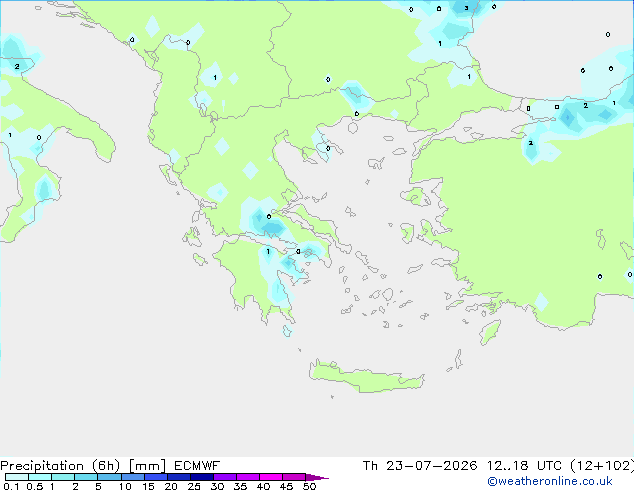Pick the legend swatch between 25 and 30
The width and height of the screenshot is (634, 490).
coord(202,477)
